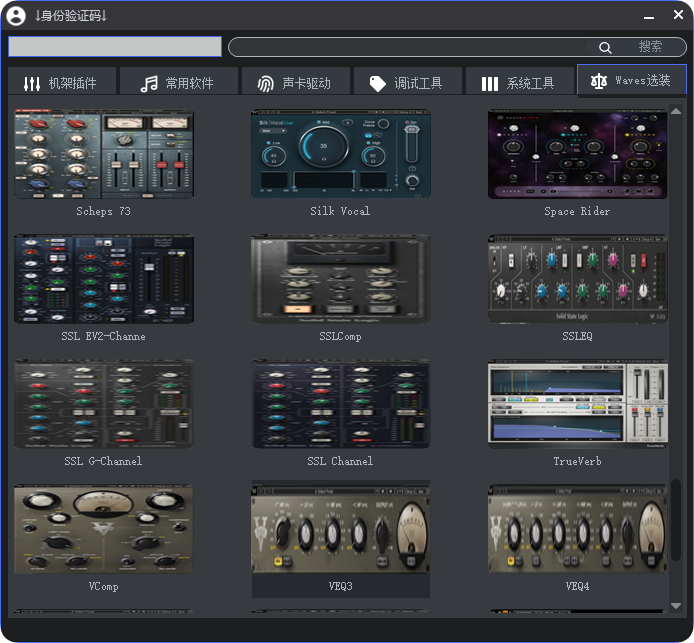
Task: Click the "SSL Channel" label
Action: click(x=340, y=461)
